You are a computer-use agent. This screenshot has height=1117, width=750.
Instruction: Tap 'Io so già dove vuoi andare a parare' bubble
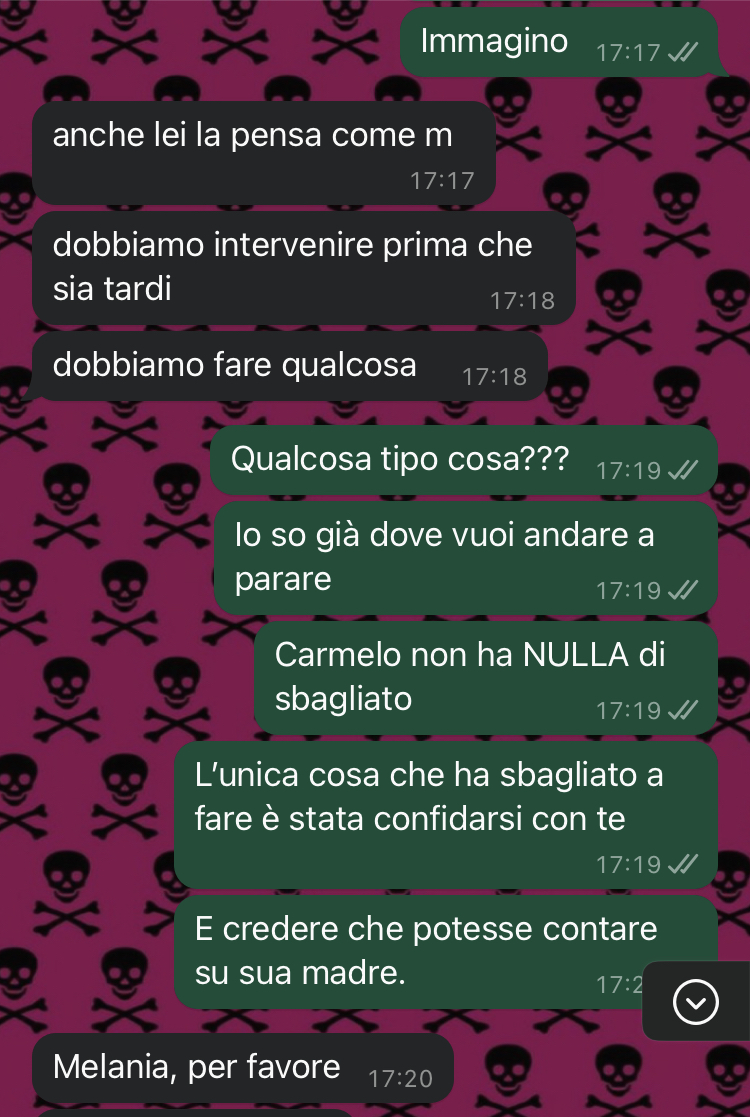[x=466, y=558]
